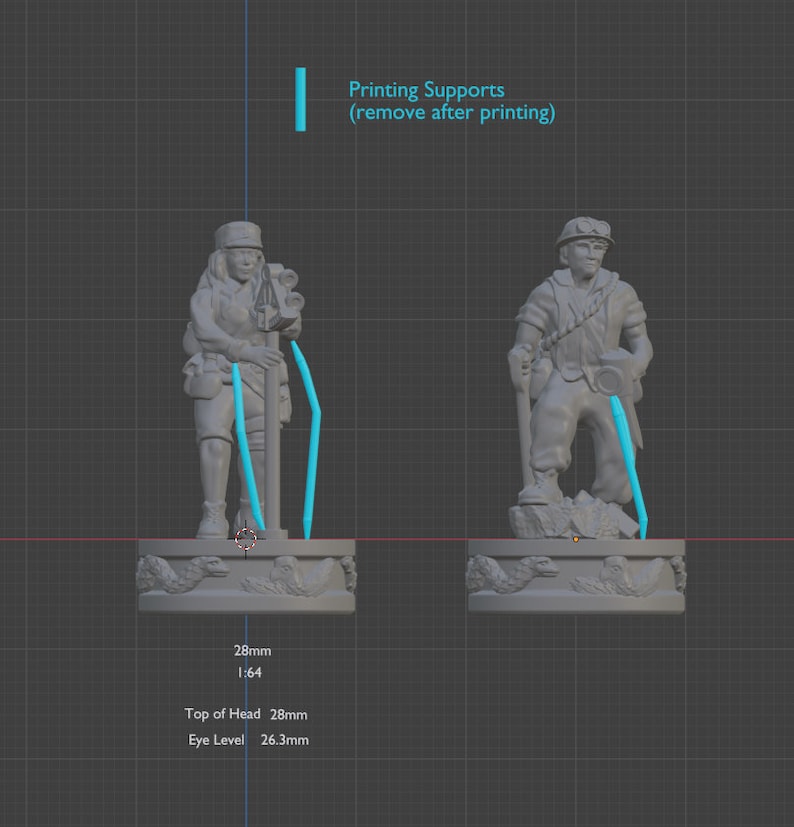Click the 3D cursor at the origin
794x827 pixels.
pyautogui.click(x=246, y=539)
